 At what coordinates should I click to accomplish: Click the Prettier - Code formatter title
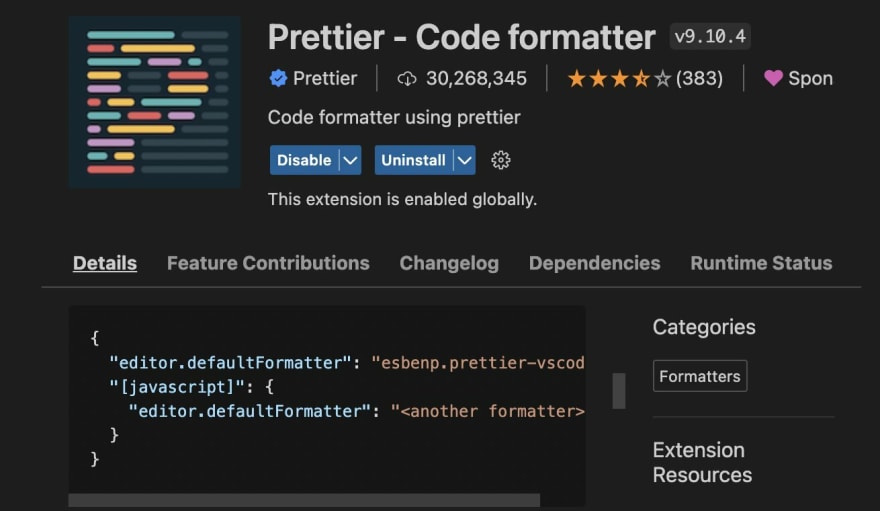(x=461, y=38)
